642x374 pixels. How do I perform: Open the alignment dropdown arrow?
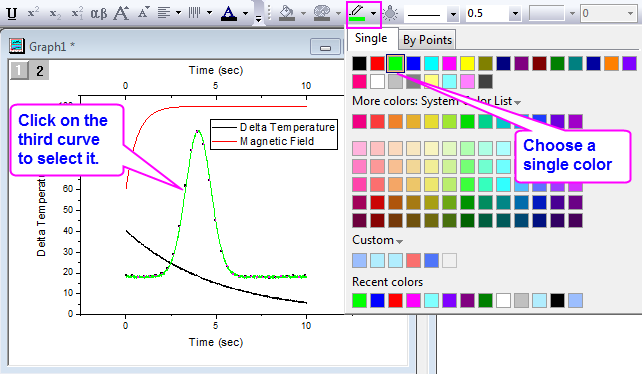point(179,13)
